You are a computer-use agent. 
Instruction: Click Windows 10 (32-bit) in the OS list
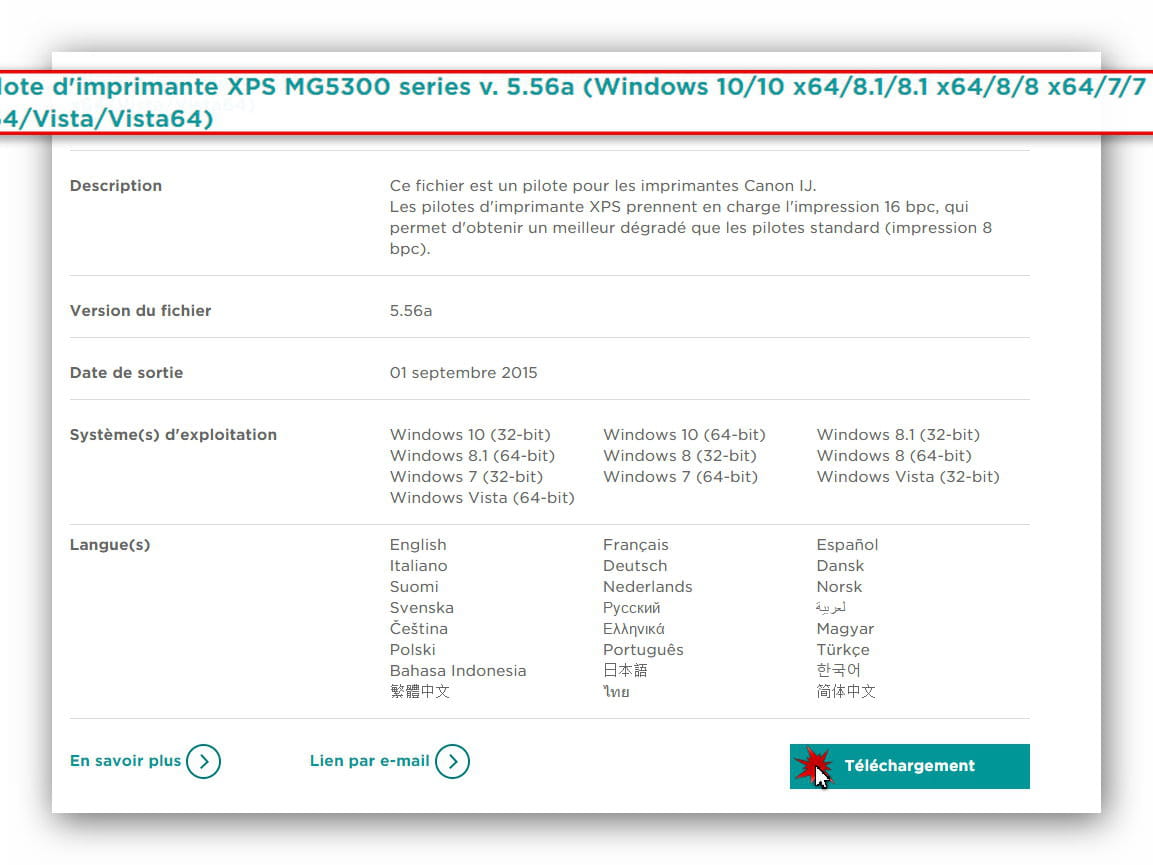point(470,435)
